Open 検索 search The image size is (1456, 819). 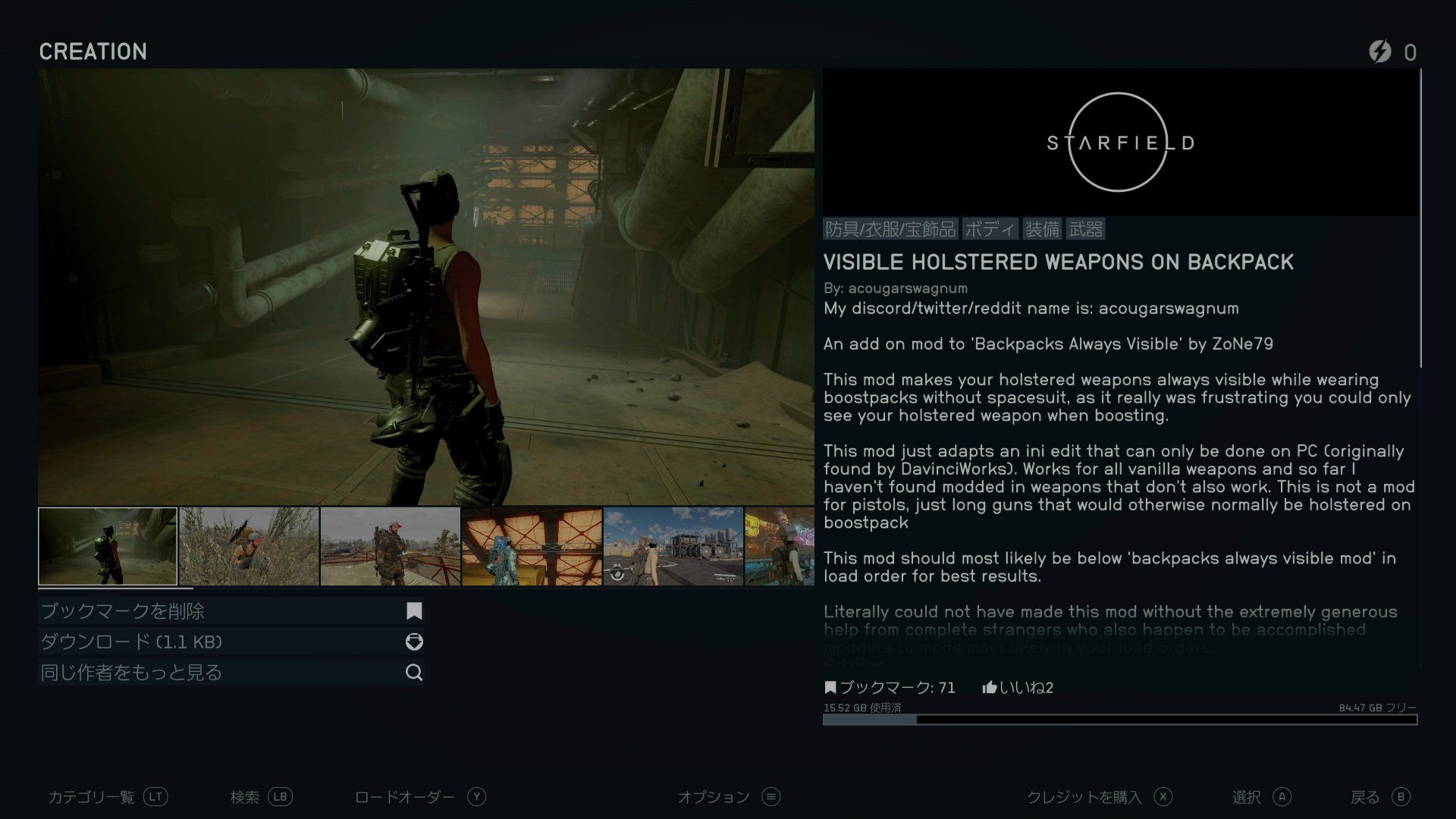point(245,797)
